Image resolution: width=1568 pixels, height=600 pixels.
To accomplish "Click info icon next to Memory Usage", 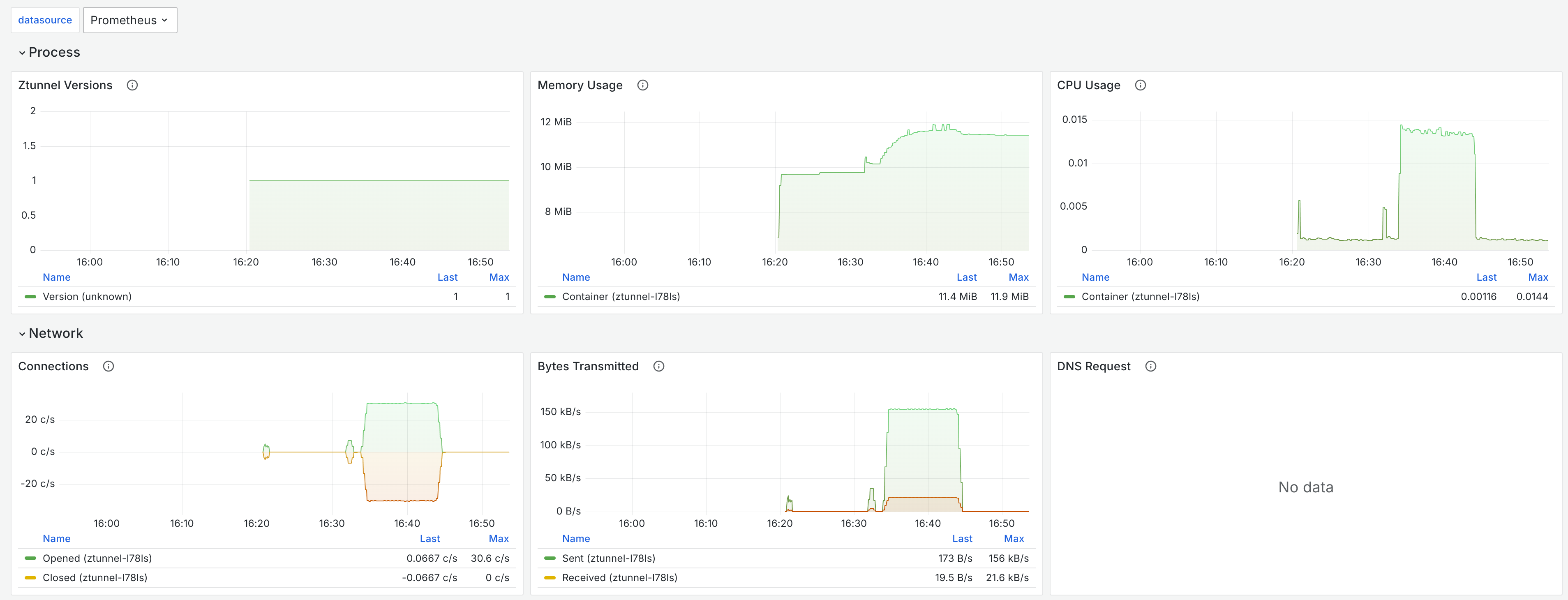I will [642, 85].
